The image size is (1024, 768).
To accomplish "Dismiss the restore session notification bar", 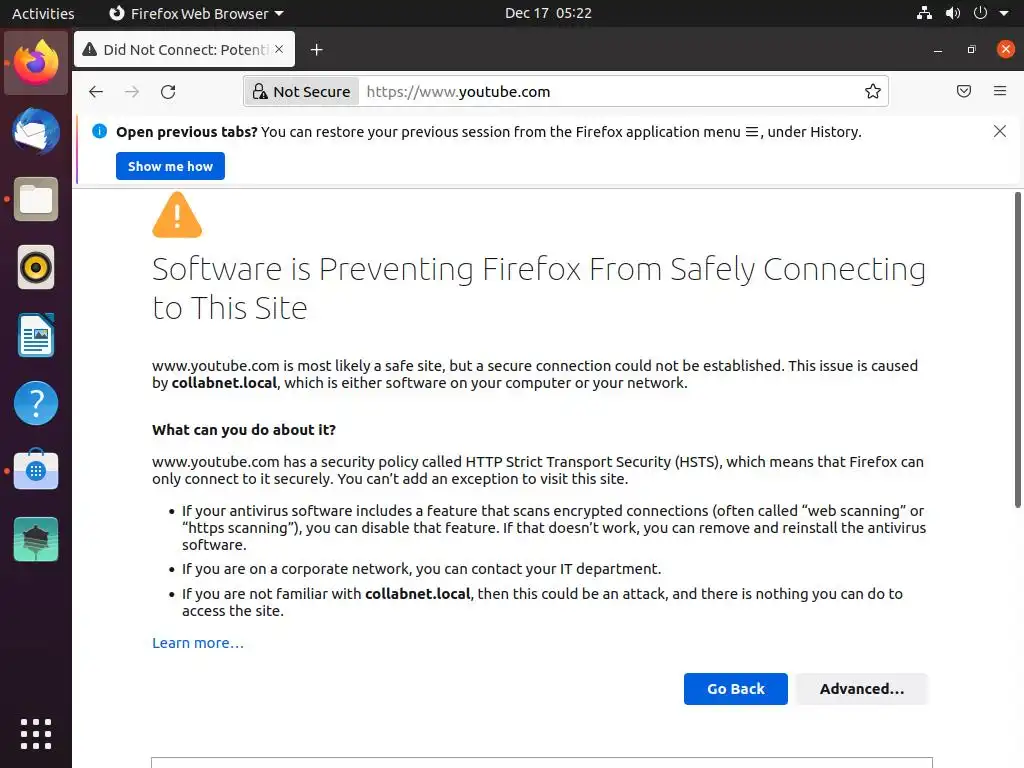I will point(1000,131).
